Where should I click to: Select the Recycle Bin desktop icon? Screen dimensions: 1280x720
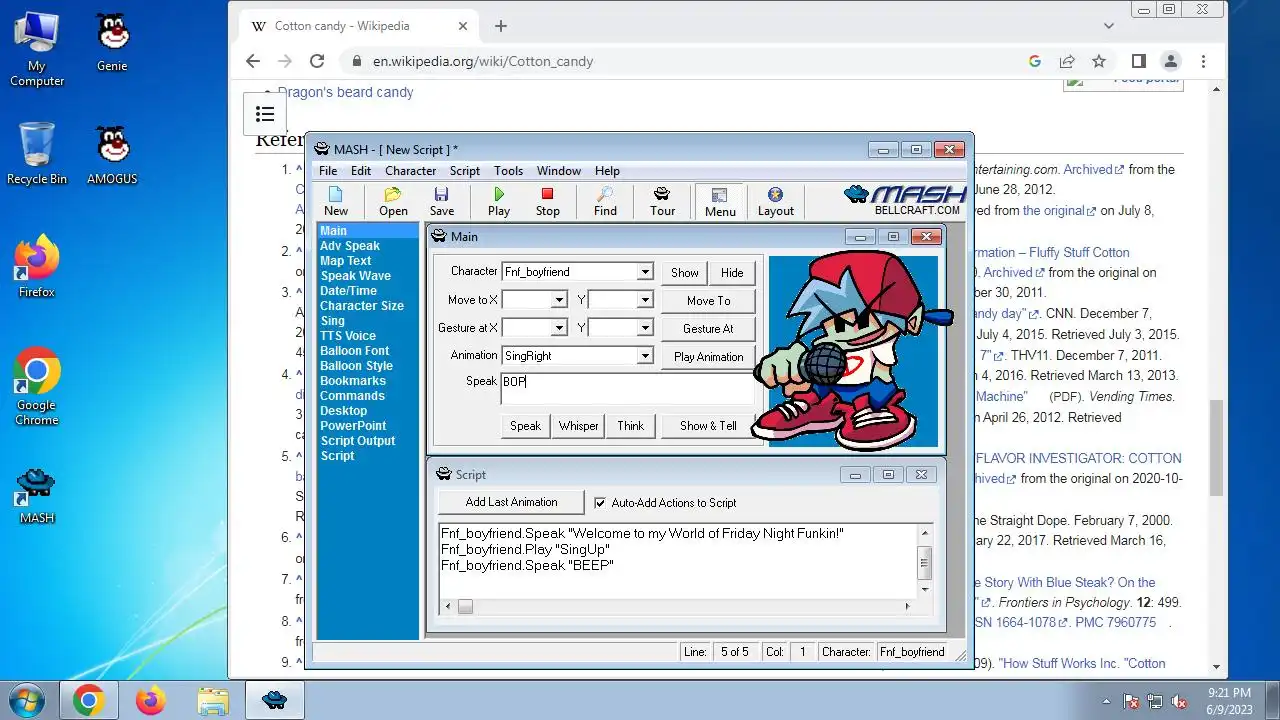click(x=37, y=154)
